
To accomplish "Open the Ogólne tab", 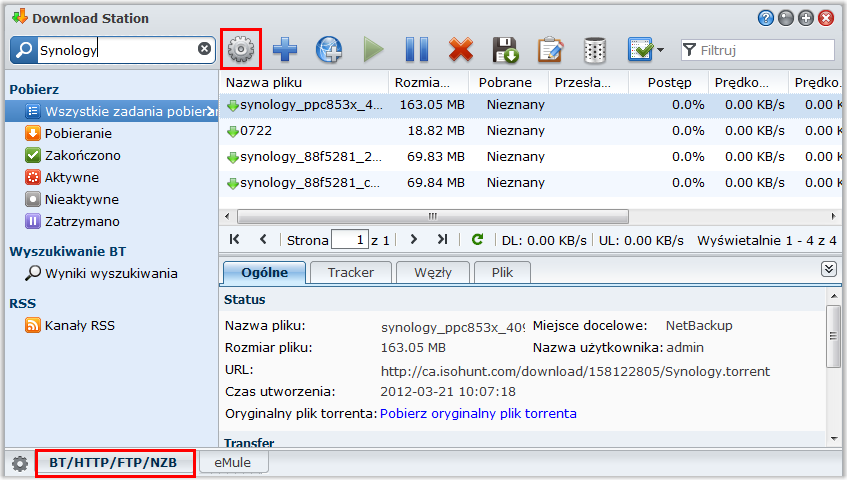I will point(265,273).
